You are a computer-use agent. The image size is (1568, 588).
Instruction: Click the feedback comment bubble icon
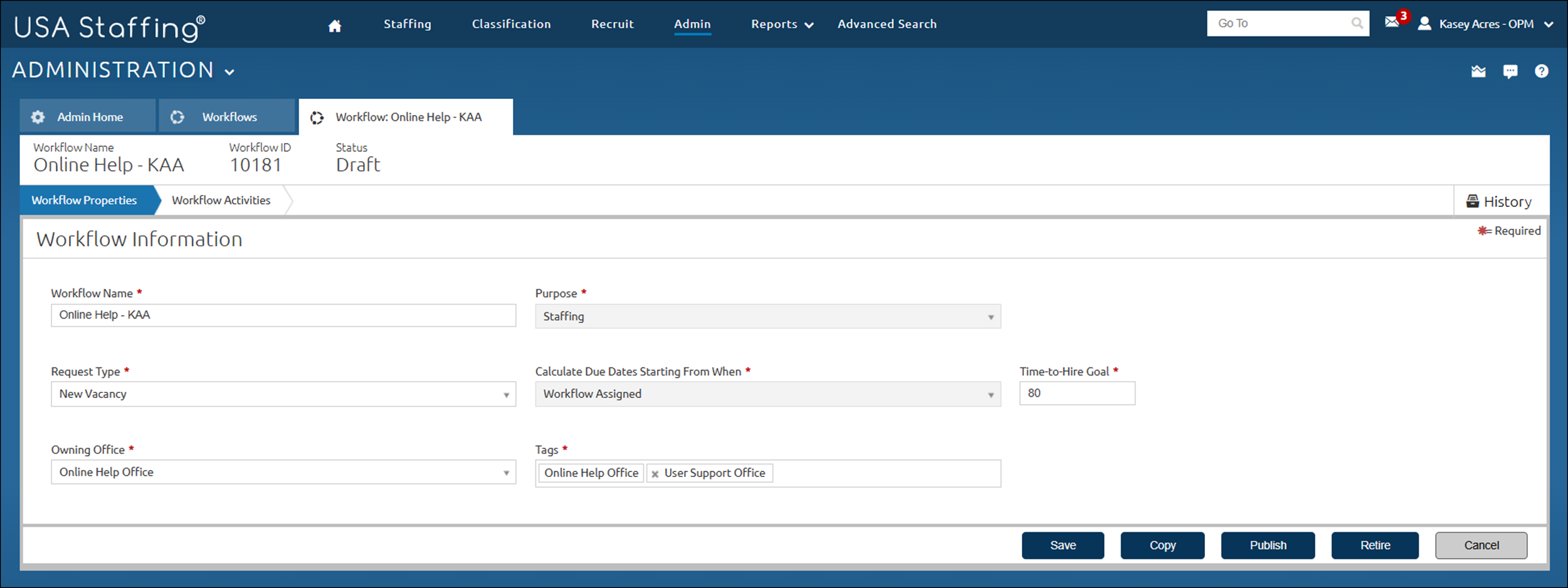pos(1510,71)
